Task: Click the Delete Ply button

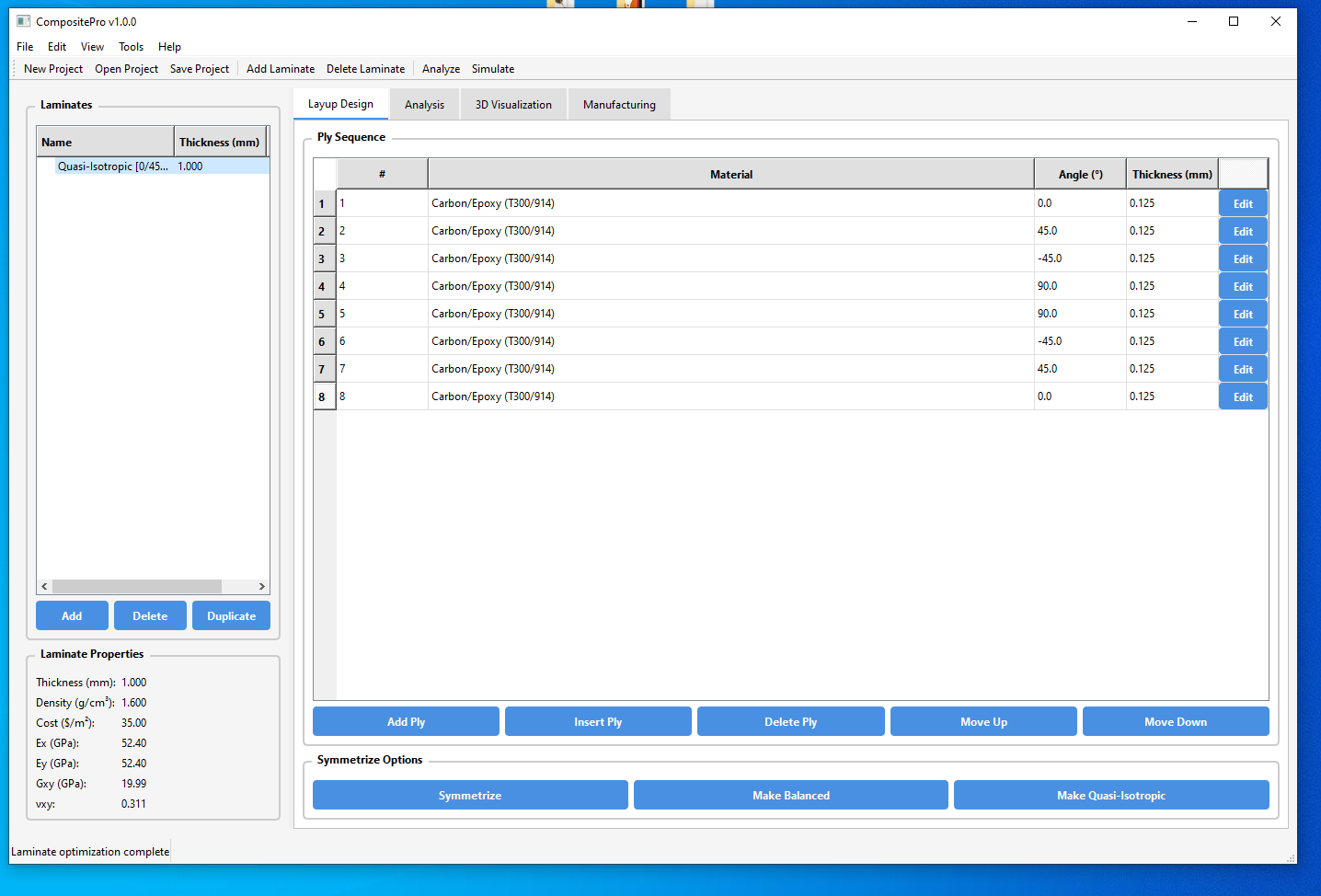Action: (x=790, y=722)
